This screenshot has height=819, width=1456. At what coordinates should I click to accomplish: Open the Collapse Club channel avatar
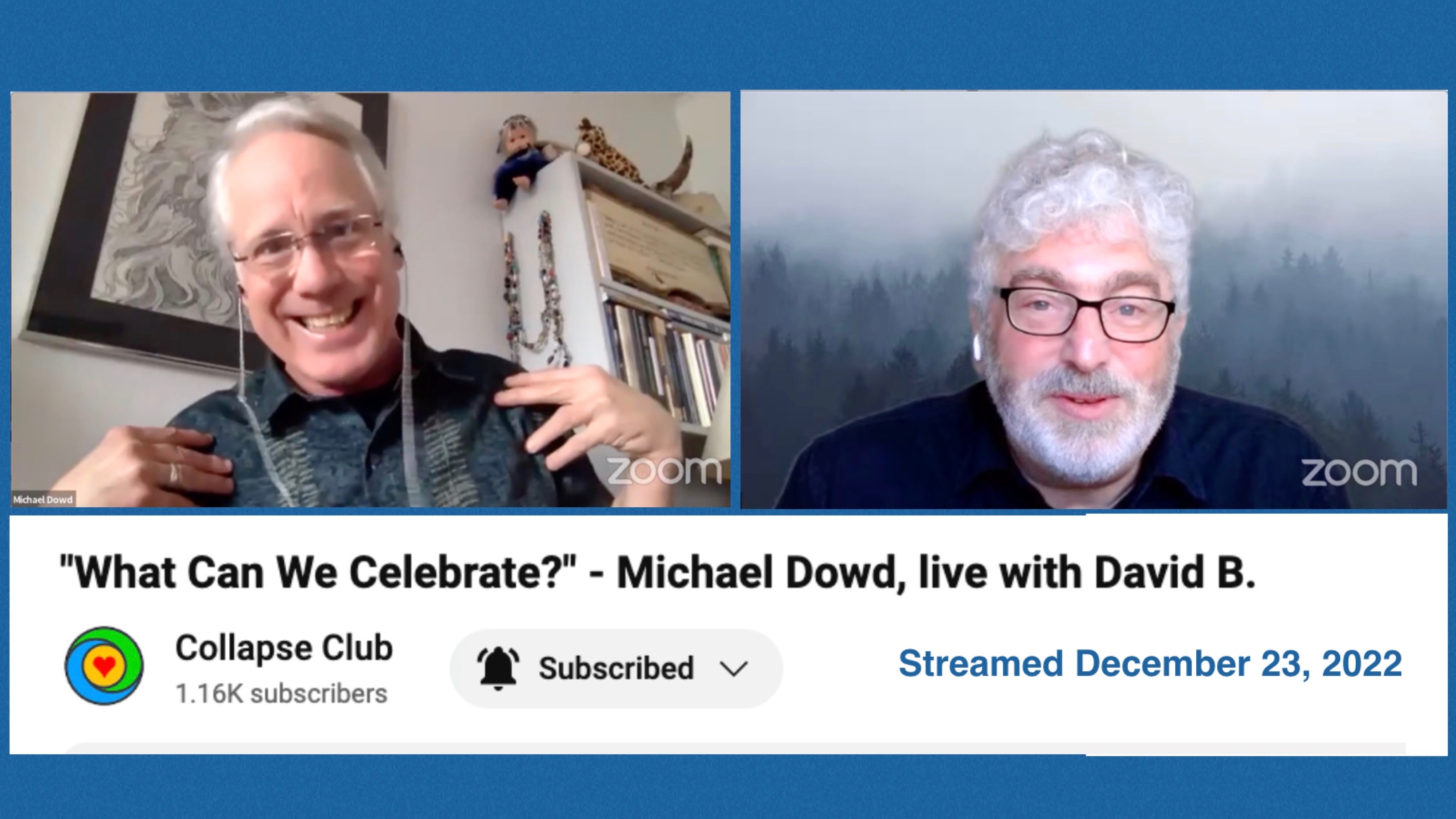coord(104,666)
